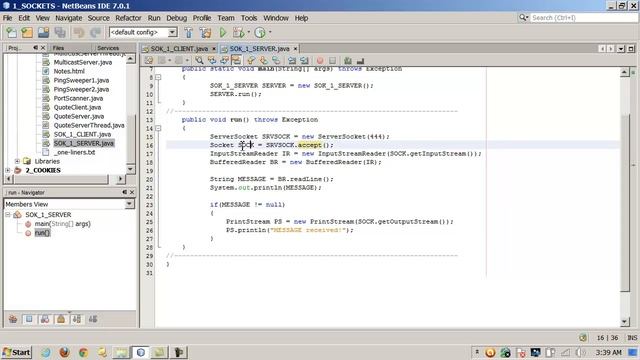Click the Build Project hammer icon
Screen dimensions: 640x360
[x=189, y=33]
